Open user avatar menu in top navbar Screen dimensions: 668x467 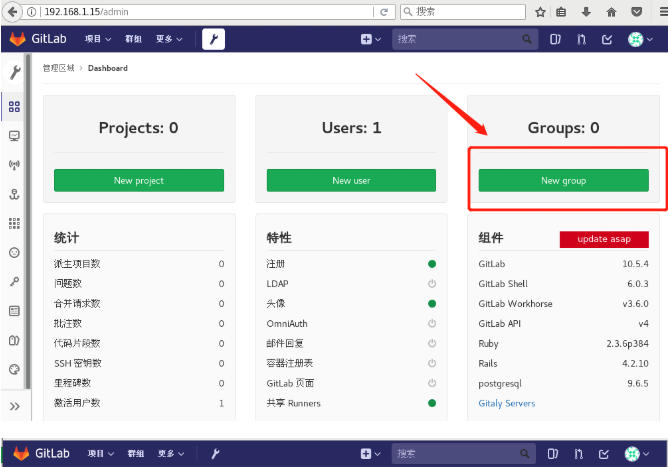(640, 39)
